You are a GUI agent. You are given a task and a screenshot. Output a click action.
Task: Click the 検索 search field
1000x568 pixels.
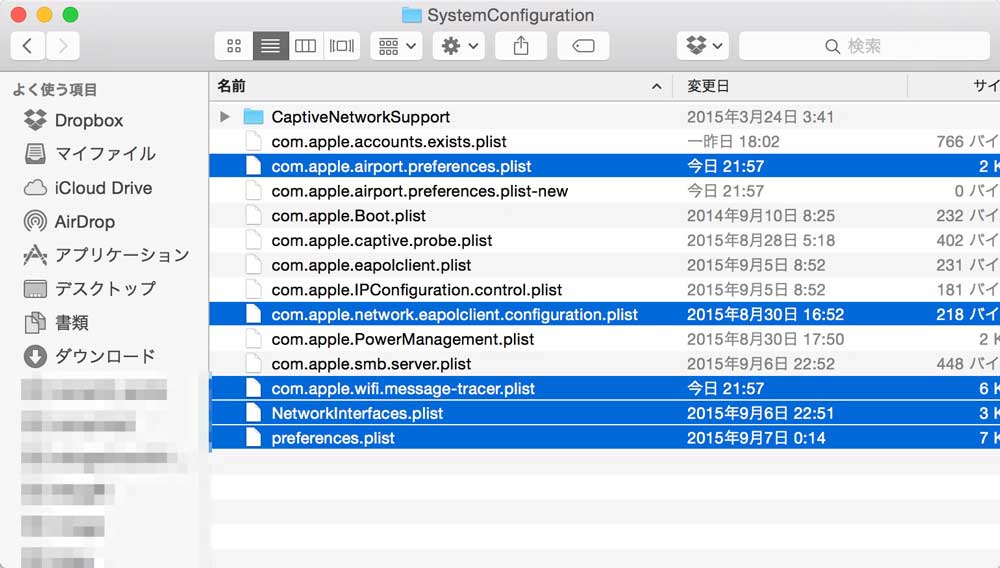(864, 46)
